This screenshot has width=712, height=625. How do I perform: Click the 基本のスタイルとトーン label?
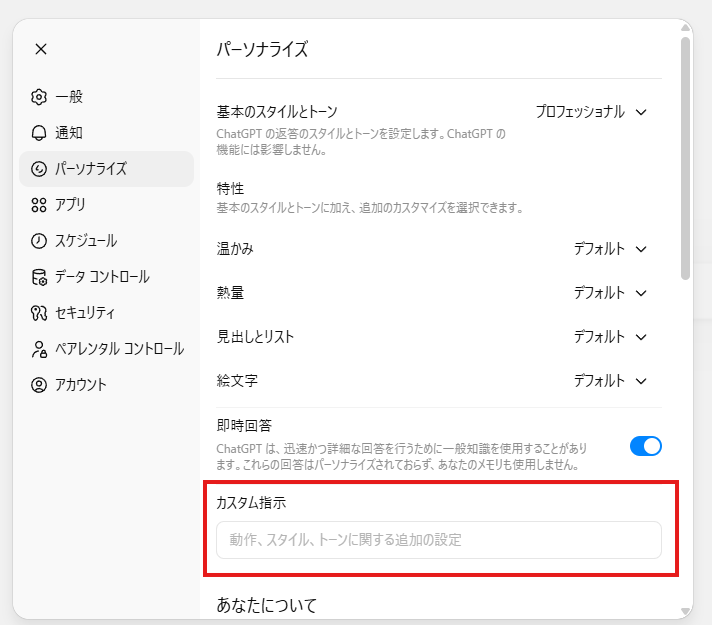click(277, 112)
